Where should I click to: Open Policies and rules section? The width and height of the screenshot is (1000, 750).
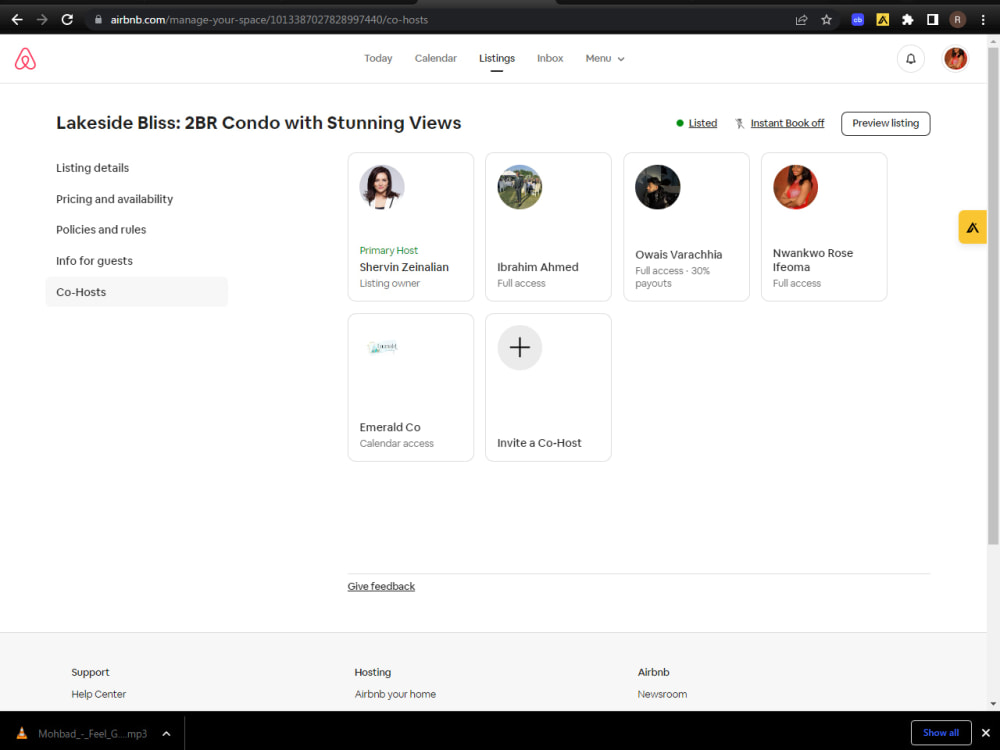click(101, 230)
